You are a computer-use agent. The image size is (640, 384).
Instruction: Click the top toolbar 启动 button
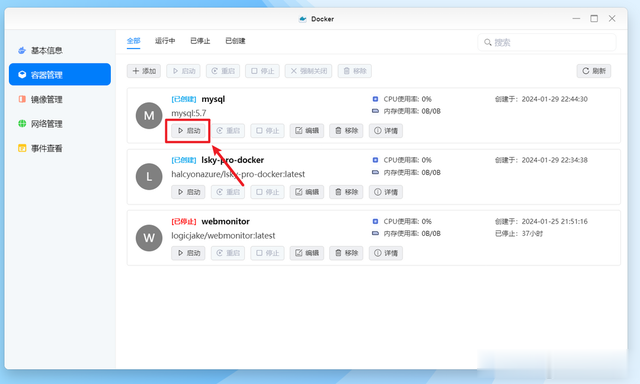[x=183, y=71]
